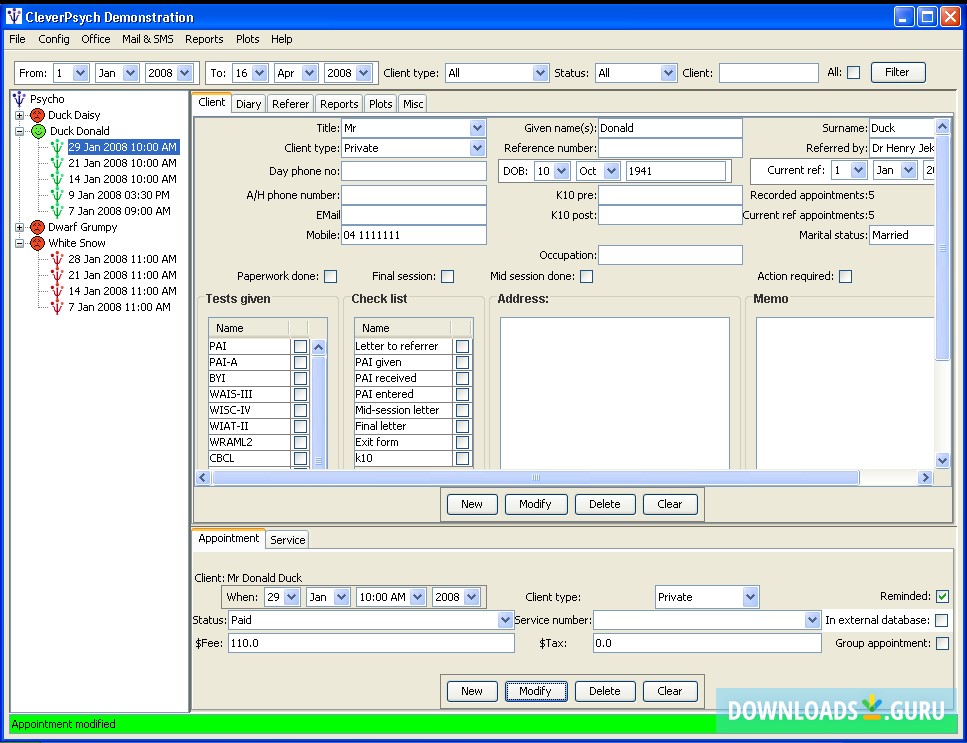Click green icon of 21 Jan 10:00 AM appointment
This screenshot has height=743, width=967.
tap(57, 163)
